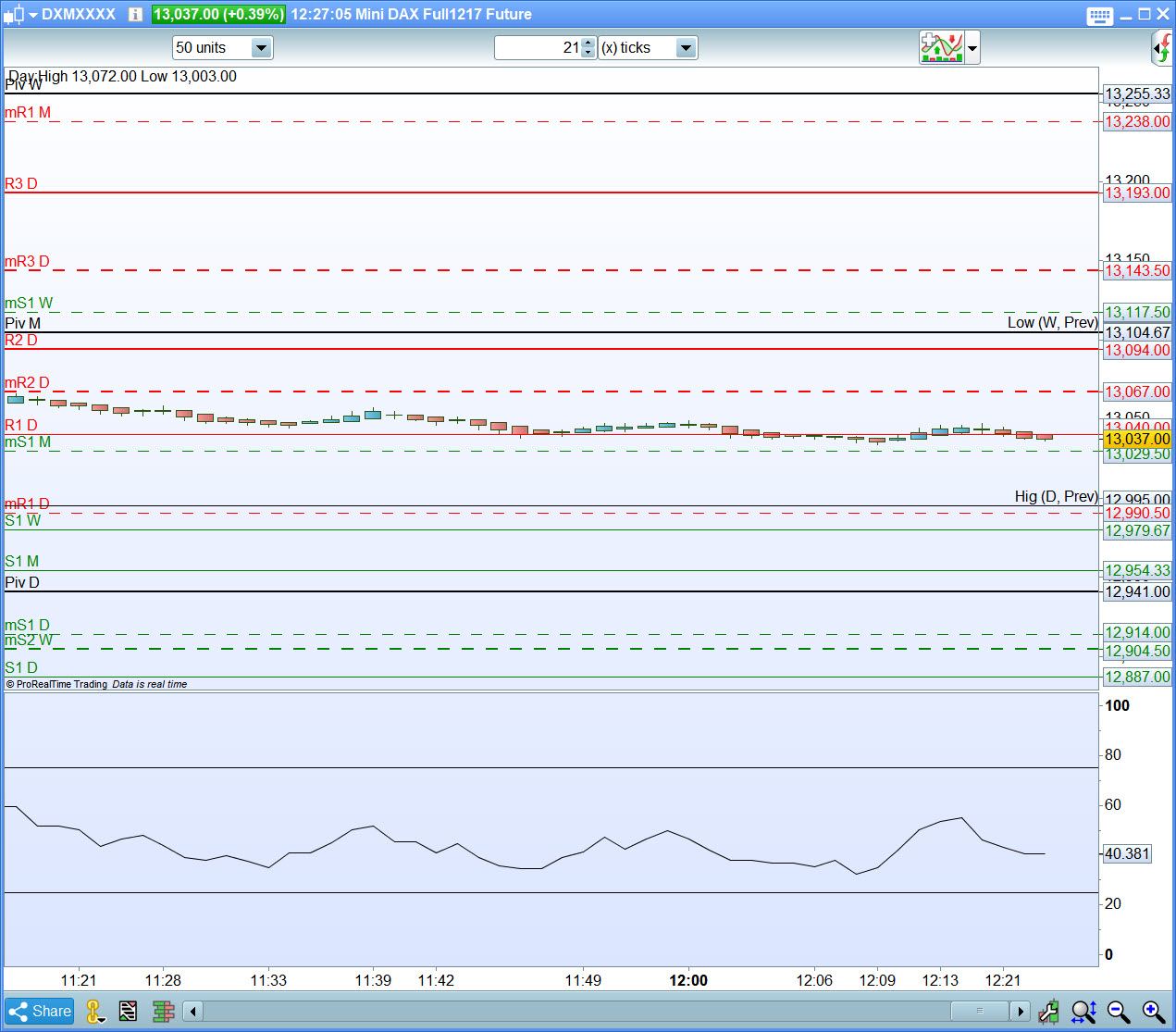This screenshot has height=1032, width=1176.
Task: Increase the tick count stepper value
Action: [x=588, y=43]
